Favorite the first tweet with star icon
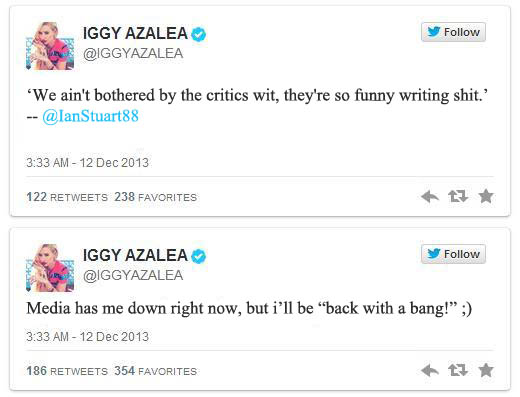The height and width of the screenshot is (397, 520). coord(486,196)
